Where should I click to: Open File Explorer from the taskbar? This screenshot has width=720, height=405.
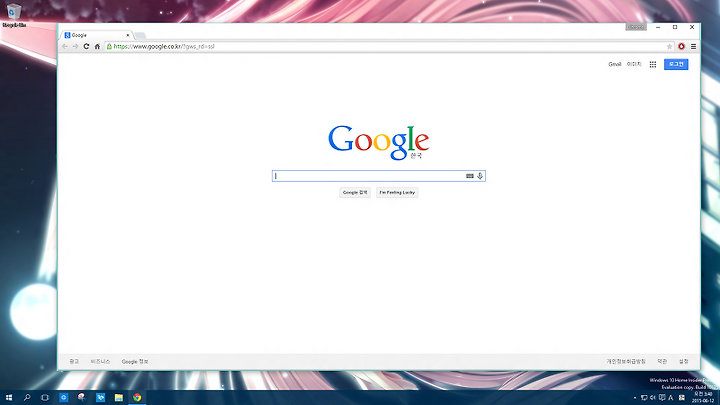[x=118, y=398]
